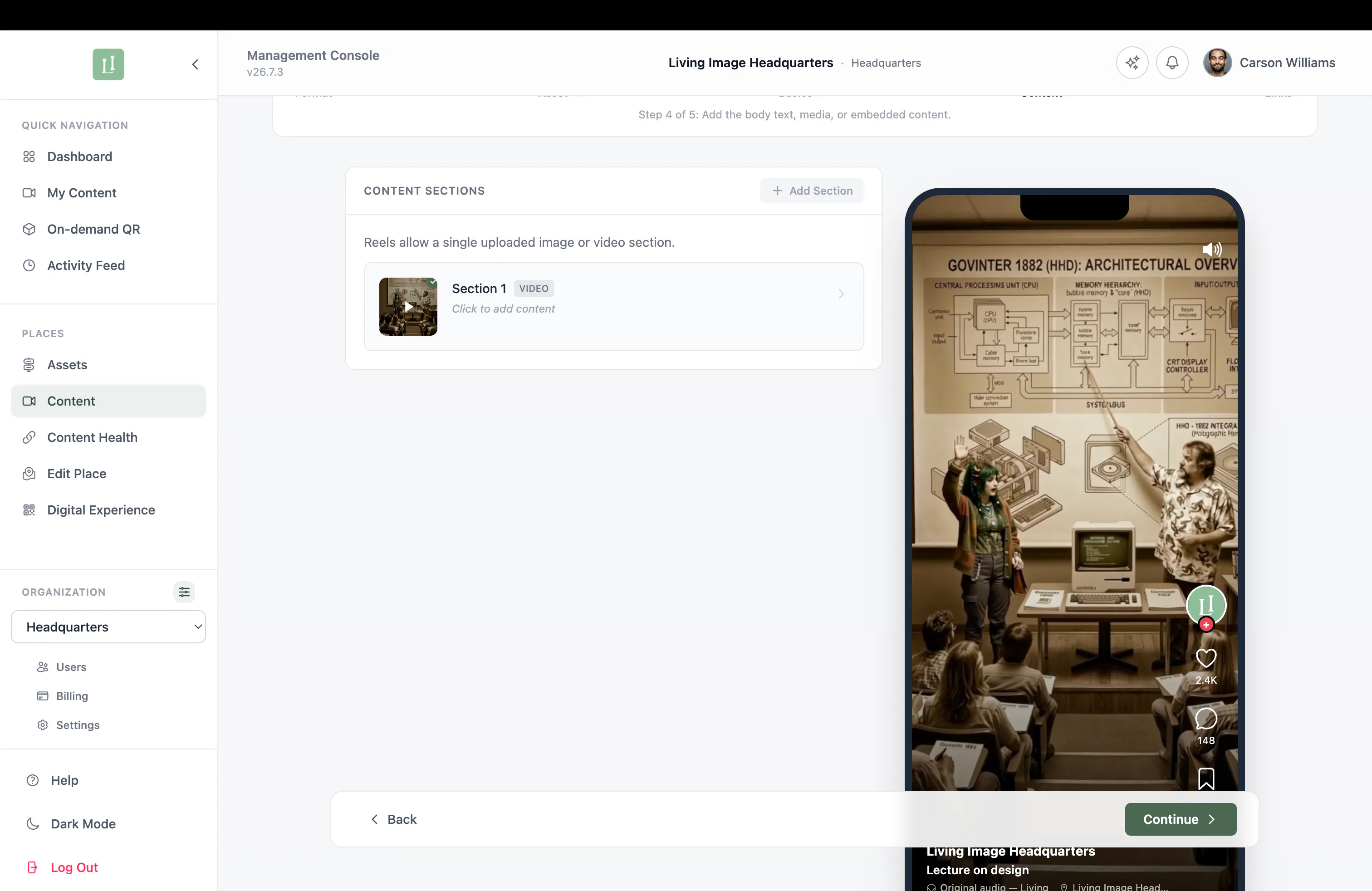Click the My Content camera icon
The image size is (1372, 891).
point(29,193)
